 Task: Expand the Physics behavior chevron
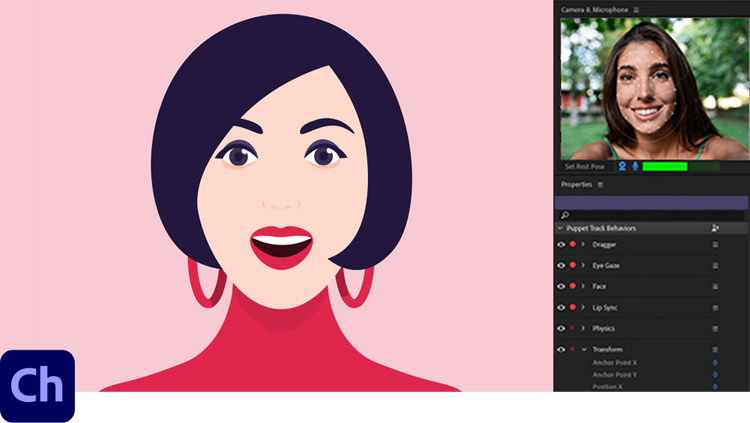[583, 329]
